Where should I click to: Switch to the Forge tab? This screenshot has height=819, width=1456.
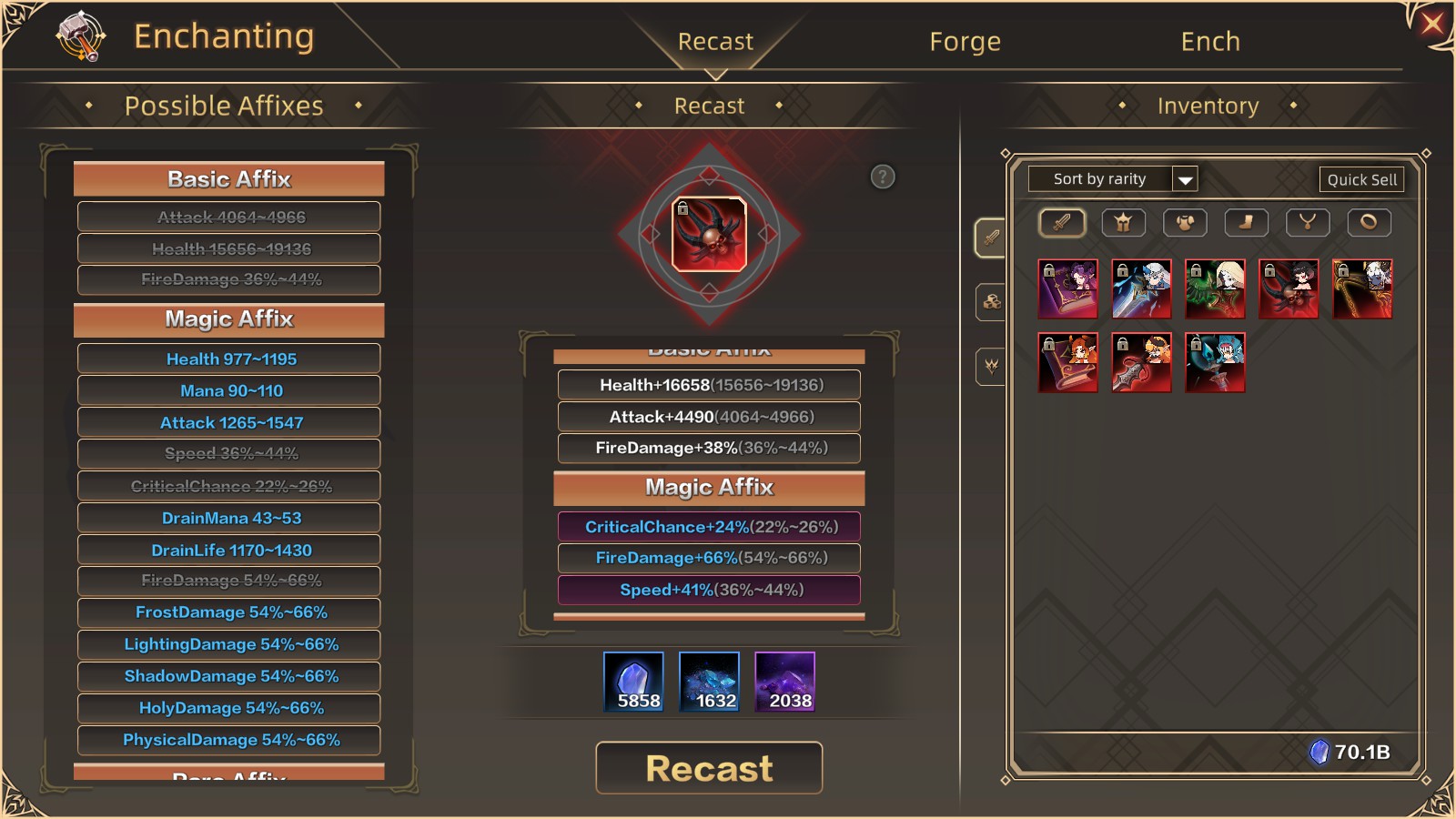point(965,42)
